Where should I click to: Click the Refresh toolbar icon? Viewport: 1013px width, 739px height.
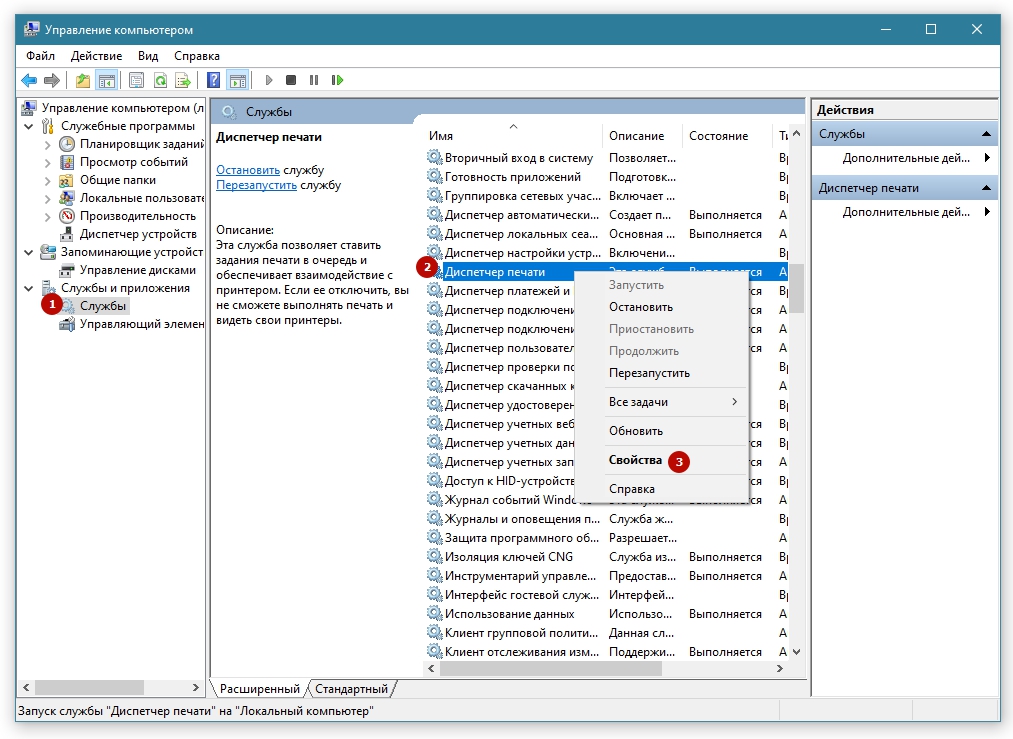coord(160,80)
